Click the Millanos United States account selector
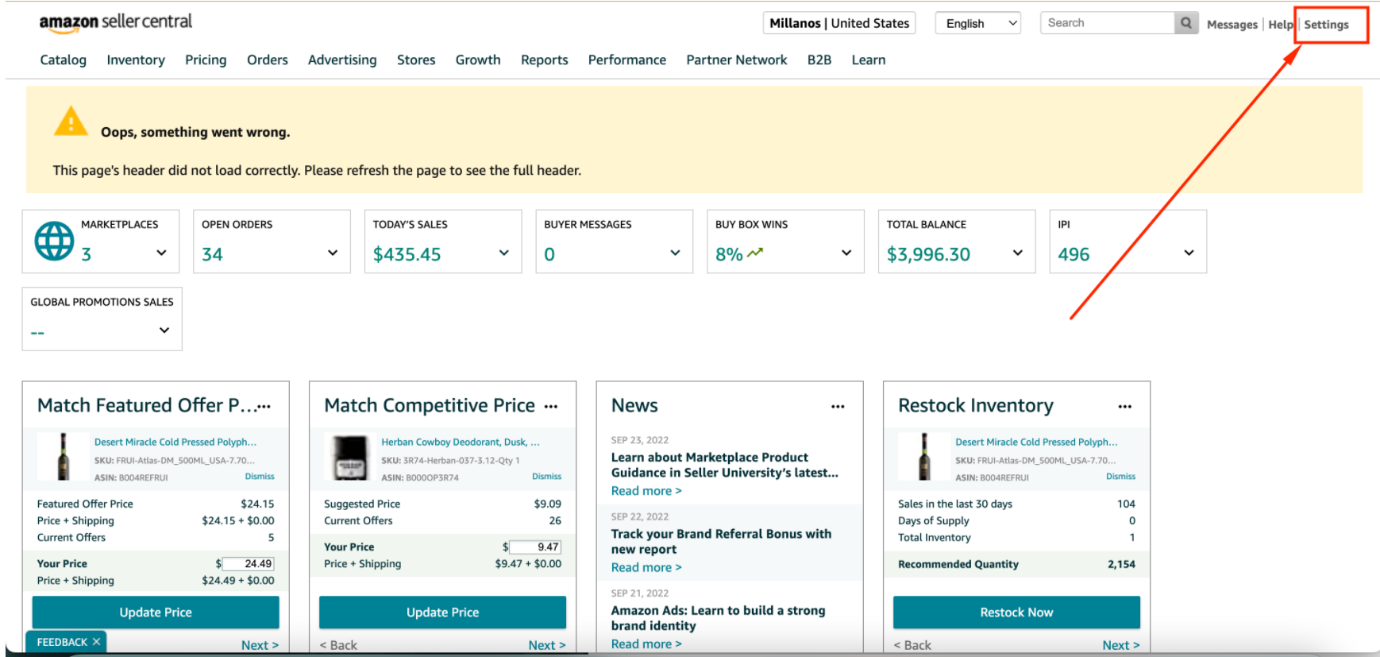This screenshot has width=1380, height=657. 840,23
